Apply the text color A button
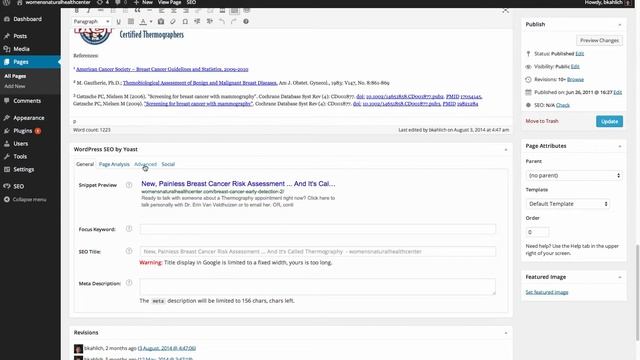640x360 pixels. click(143, 22)
